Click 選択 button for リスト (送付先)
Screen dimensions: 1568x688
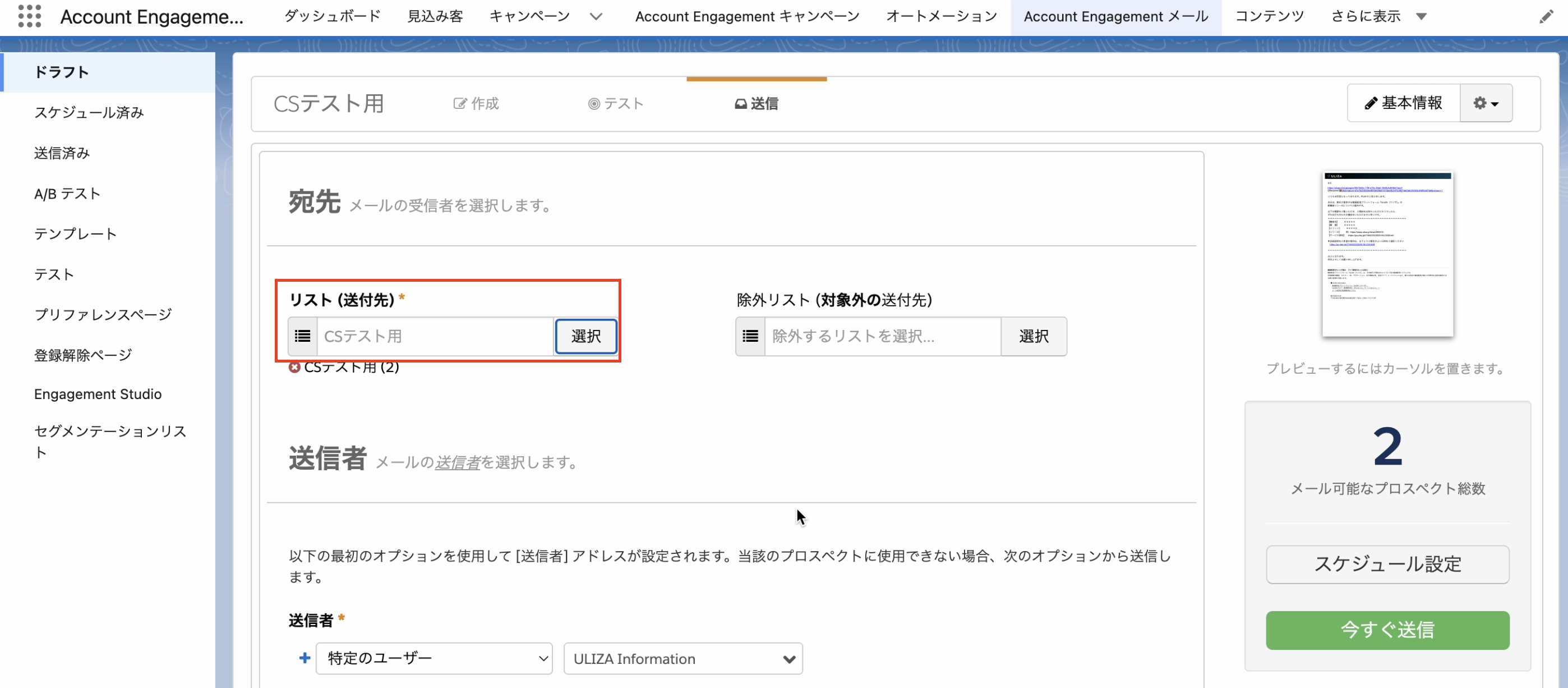pyautogui.click(x=585, y=336)
